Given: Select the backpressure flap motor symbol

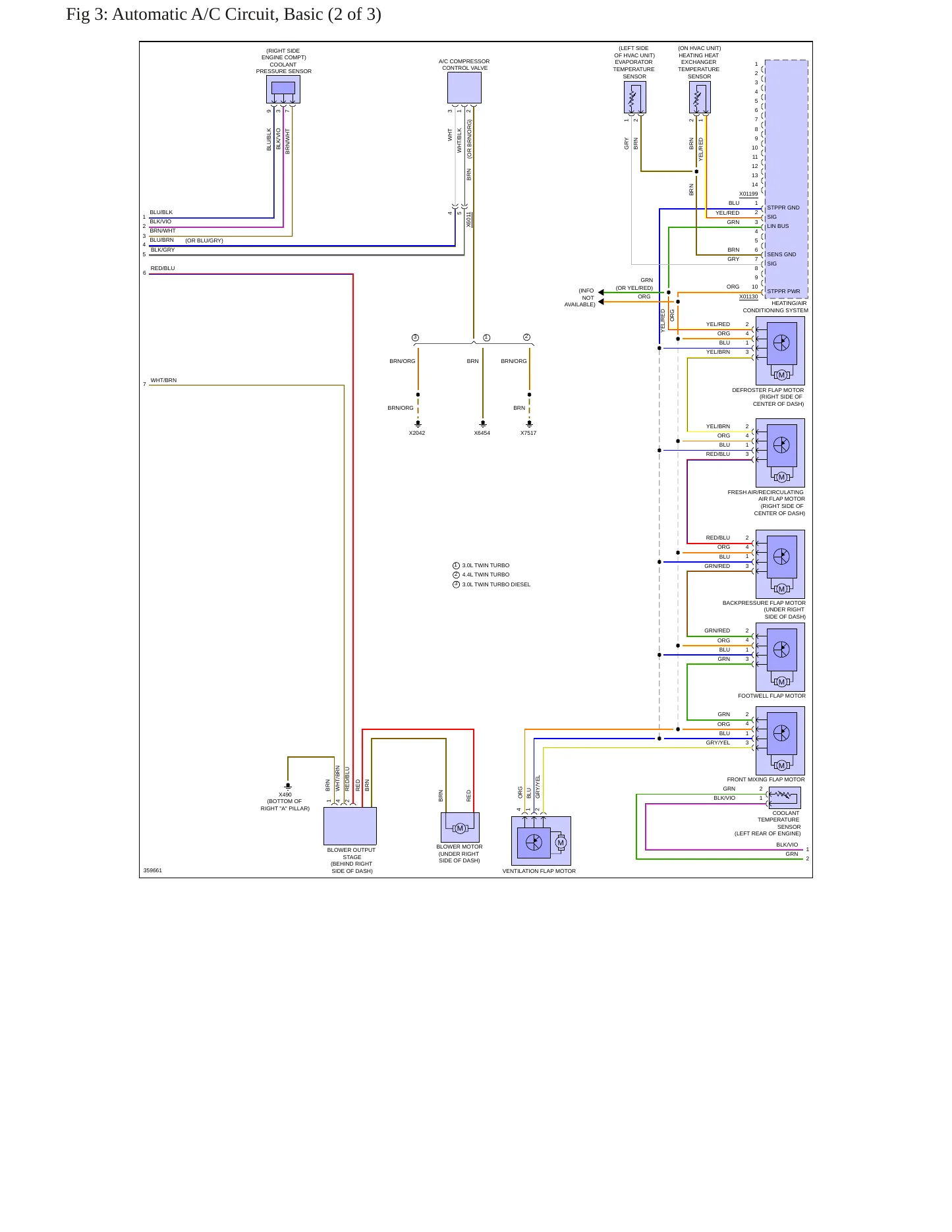Looking at the screenshot, I should (780, 564).
